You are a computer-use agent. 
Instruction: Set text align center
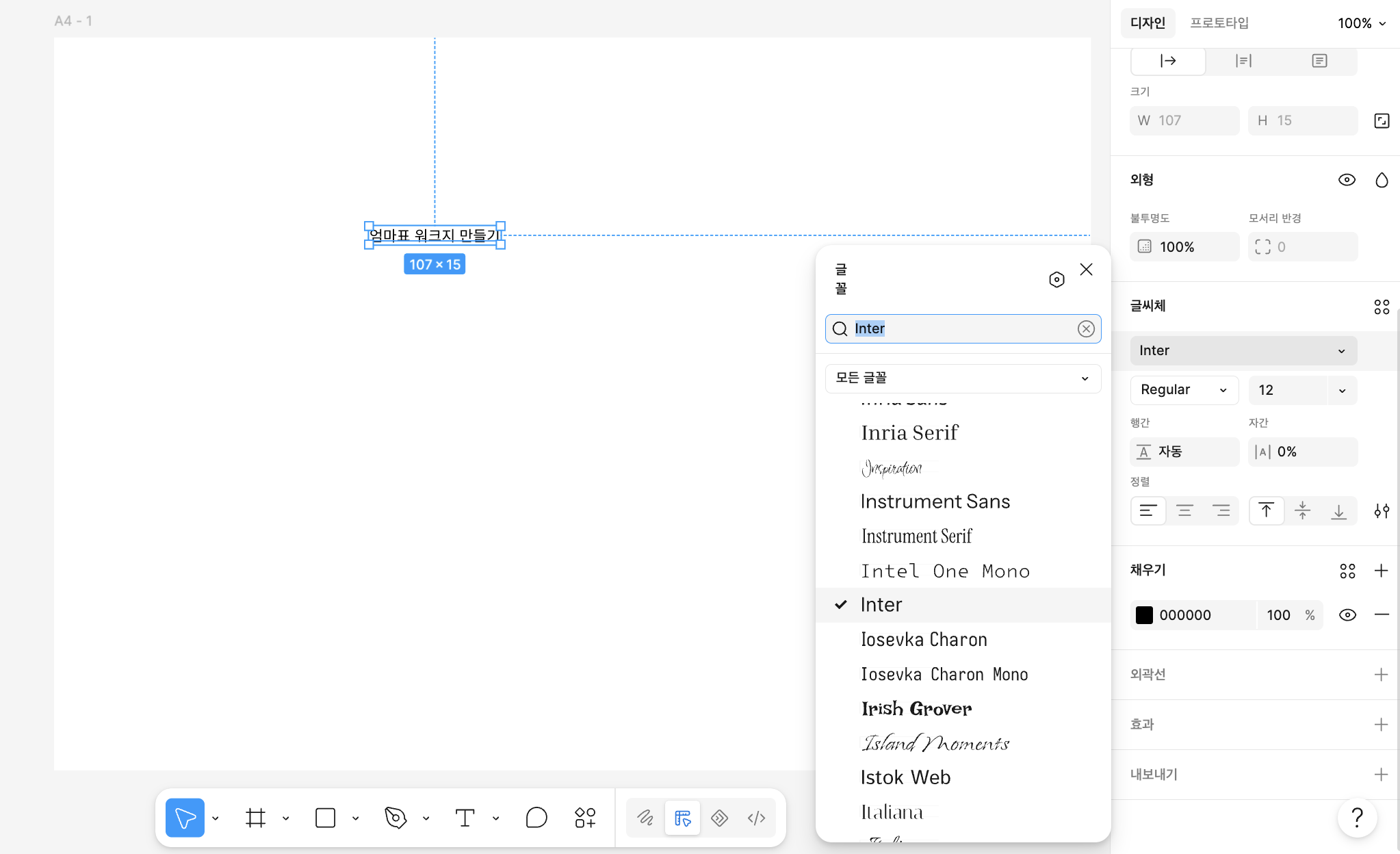pos(1184,510)
